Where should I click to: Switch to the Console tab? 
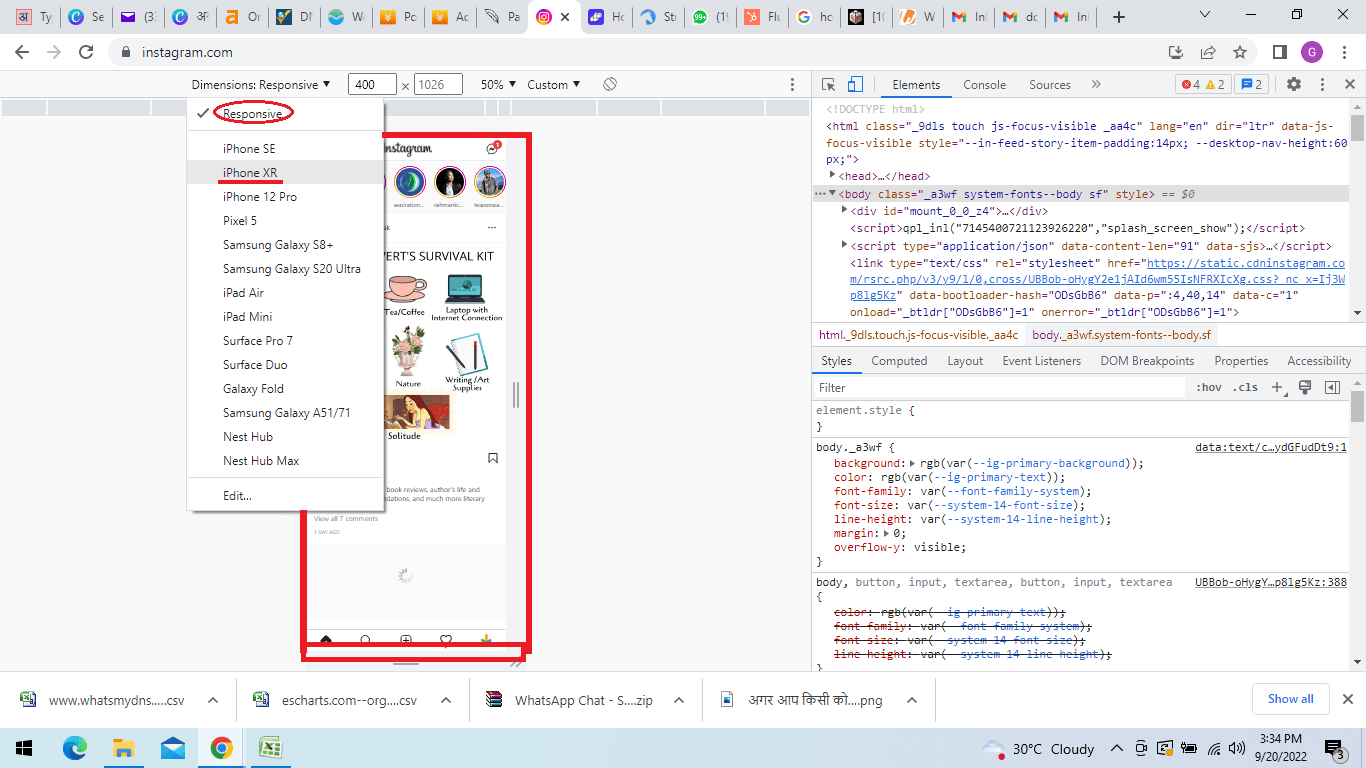click(x=984, y=85)
